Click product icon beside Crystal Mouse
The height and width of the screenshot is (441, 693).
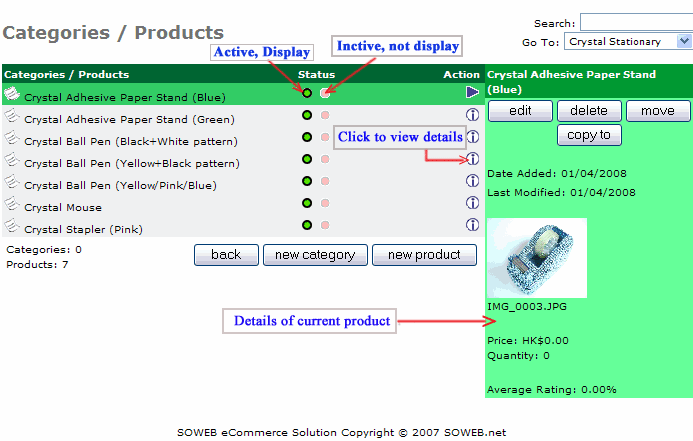pos(12,205)
